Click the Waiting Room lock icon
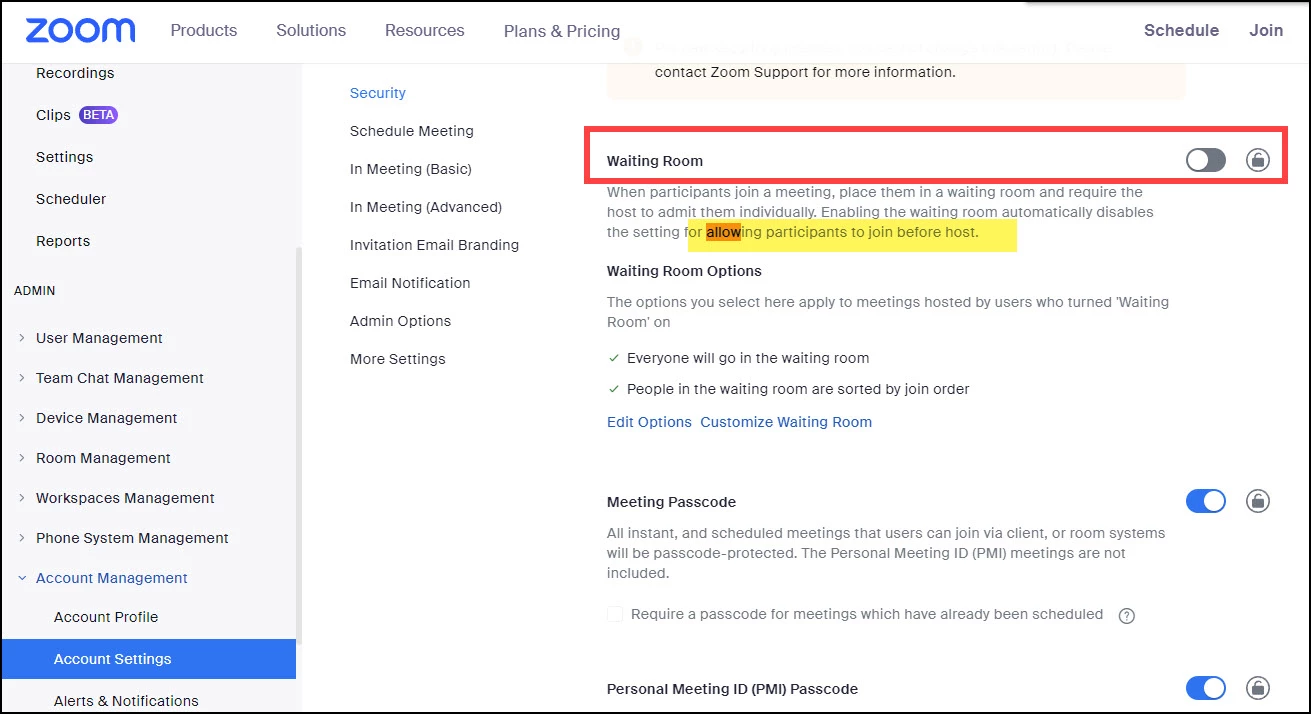 (x=1258, y=160)
